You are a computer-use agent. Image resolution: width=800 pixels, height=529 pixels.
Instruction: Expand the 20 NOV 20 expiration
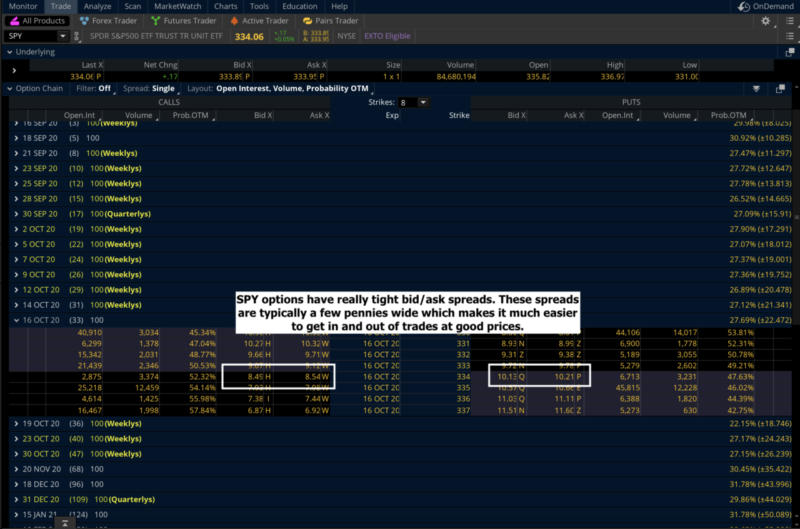16,469
